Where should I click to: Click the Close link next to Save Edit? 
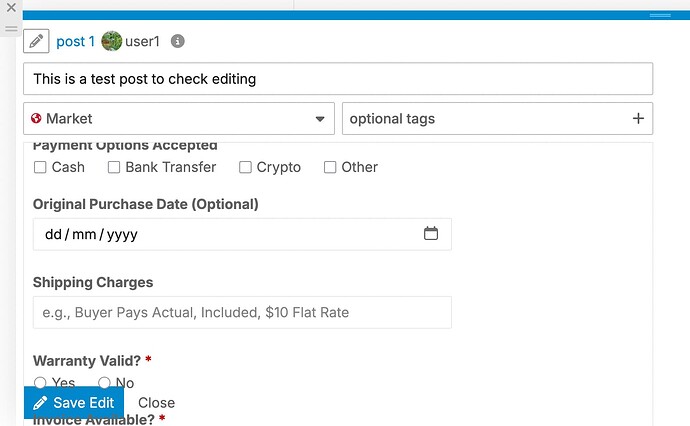coord(156,403)
